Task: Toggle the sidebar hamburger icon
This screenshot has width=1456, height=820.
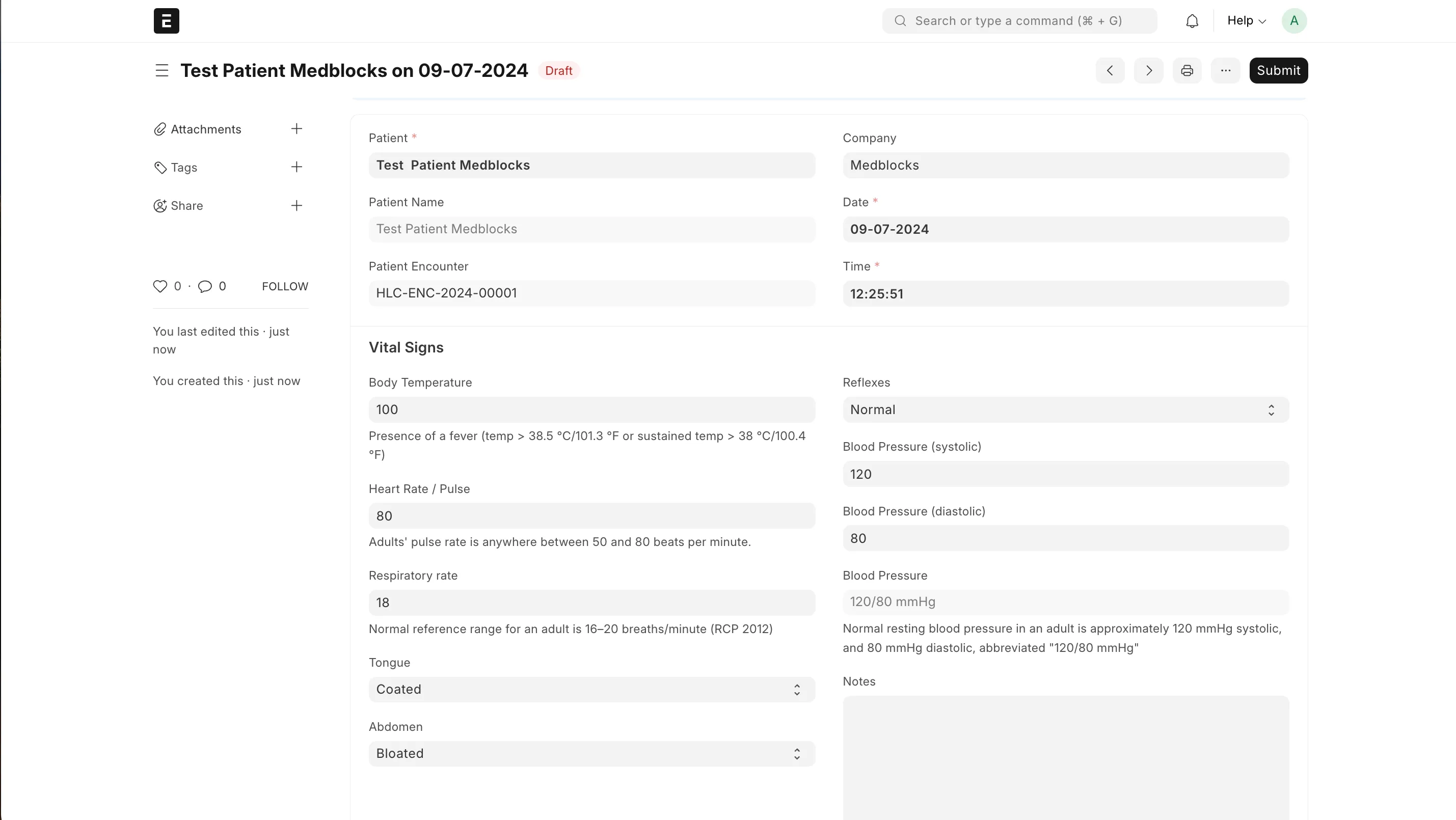Action: (161, 71)
